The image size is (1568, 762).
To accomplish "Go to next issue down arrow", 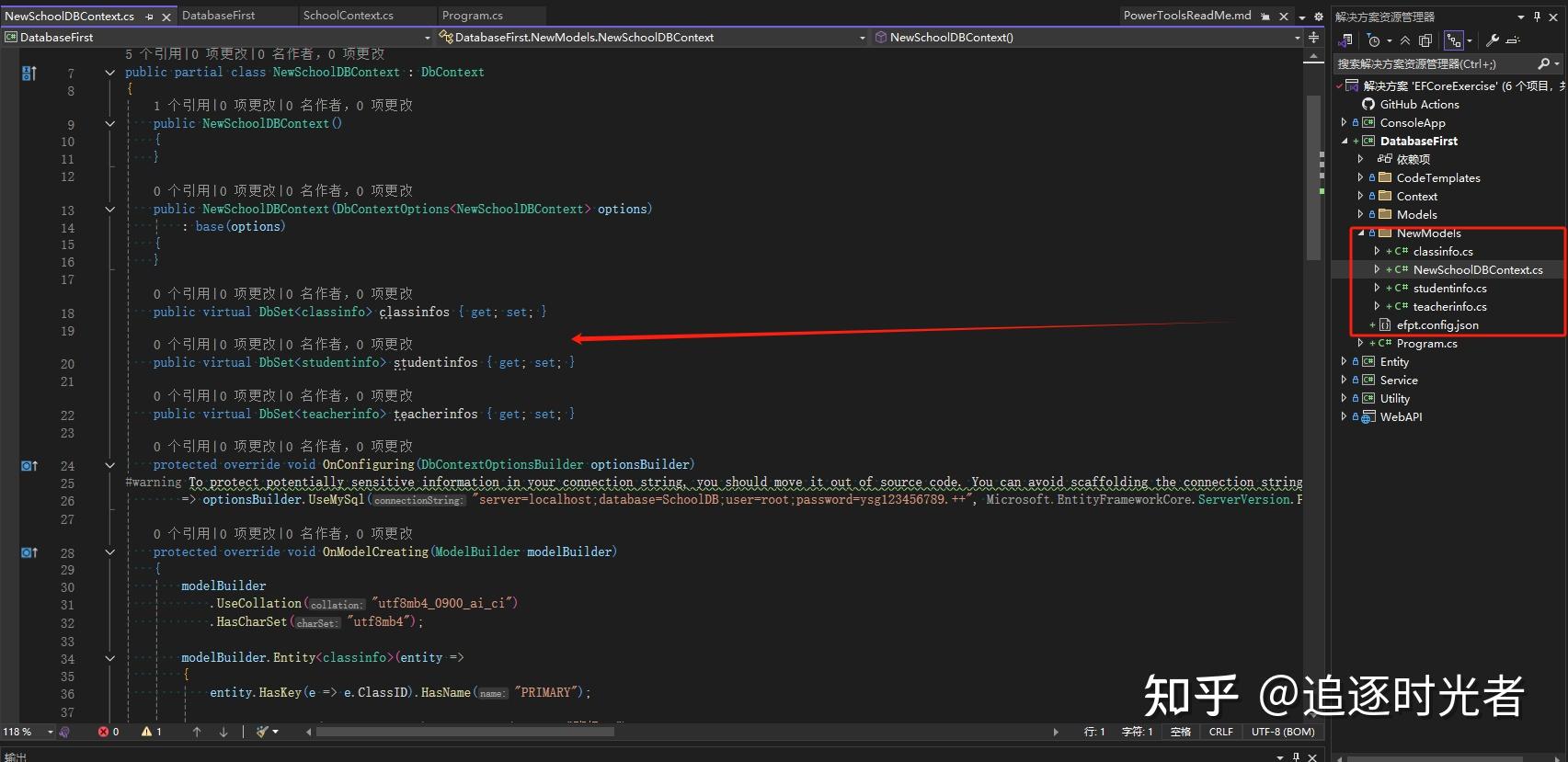I will pos(223,733).
